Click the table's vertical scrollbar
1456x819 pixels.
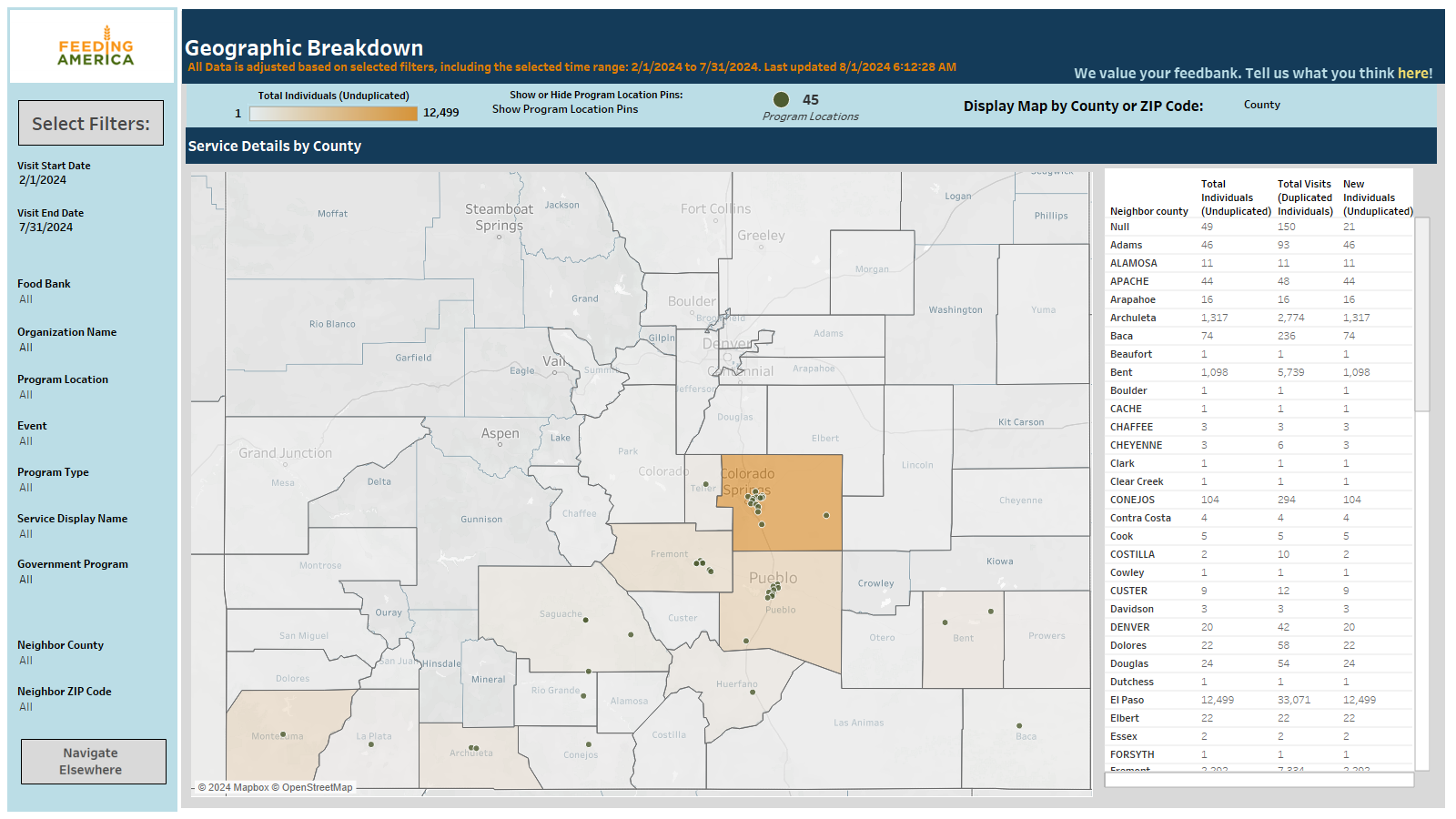coord(1421,314)
